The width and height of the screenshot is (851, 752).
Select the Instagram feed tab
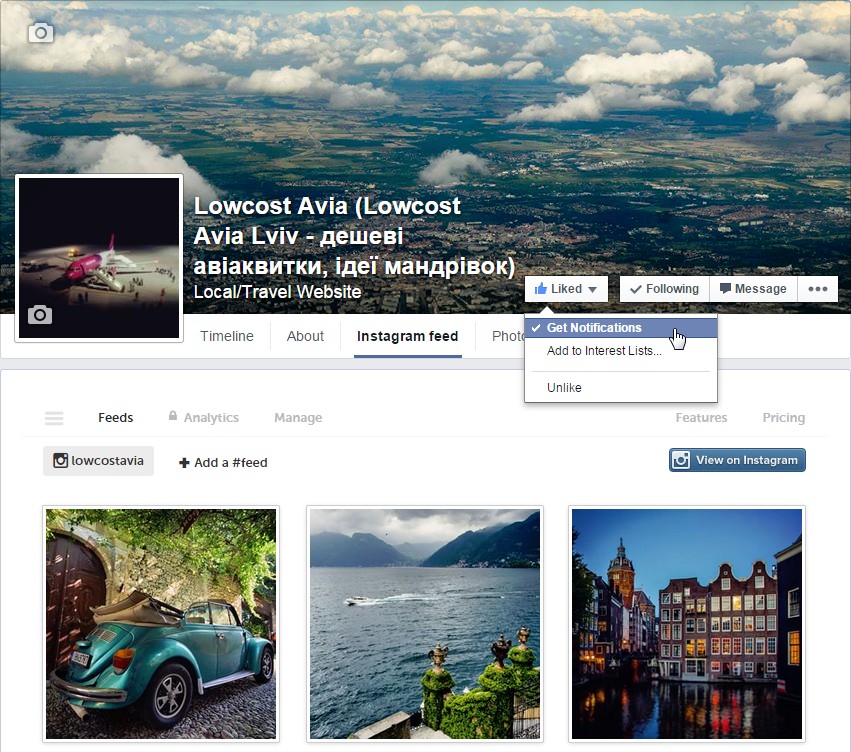click(x=408, y=336)
